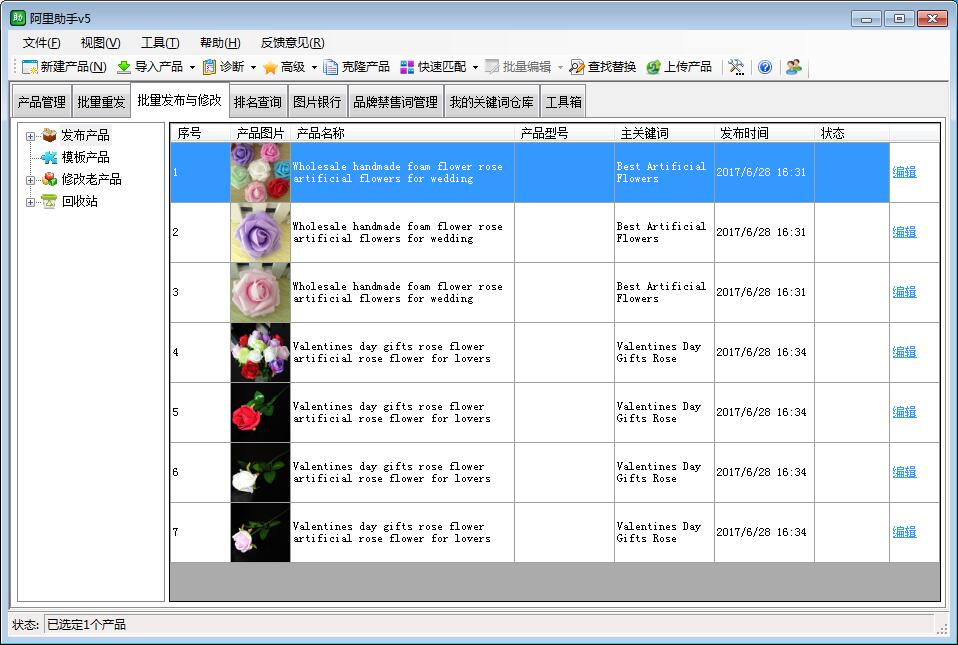Select the purple rose thumbnail in row 2

[x=260, y=232]
